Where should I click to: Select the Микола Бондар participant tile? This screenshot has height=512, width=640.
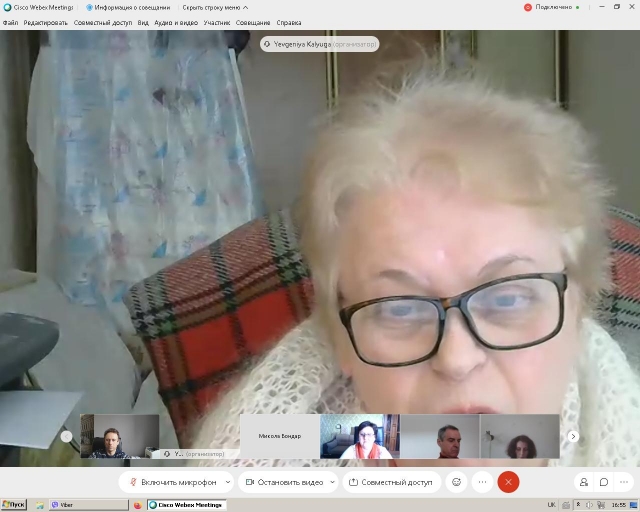coord(280,436)
